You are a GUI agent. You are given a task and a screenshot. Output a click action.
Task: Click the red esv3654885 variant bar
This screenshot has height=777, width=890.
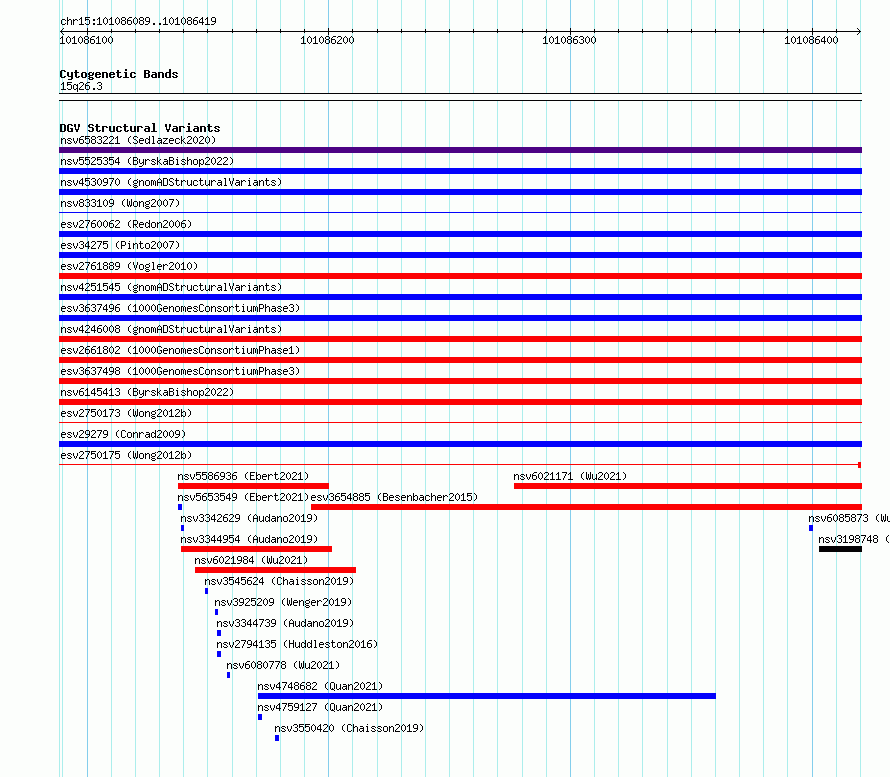click(x=586, y=507)
